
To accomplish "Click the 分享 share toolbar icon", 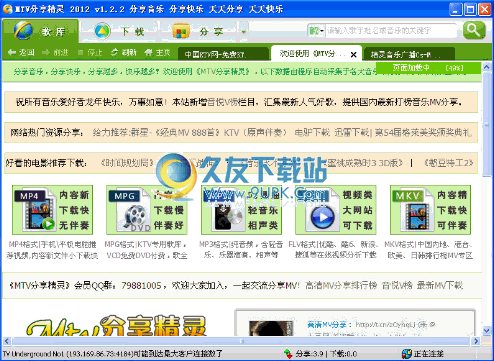I will [181, 31].
